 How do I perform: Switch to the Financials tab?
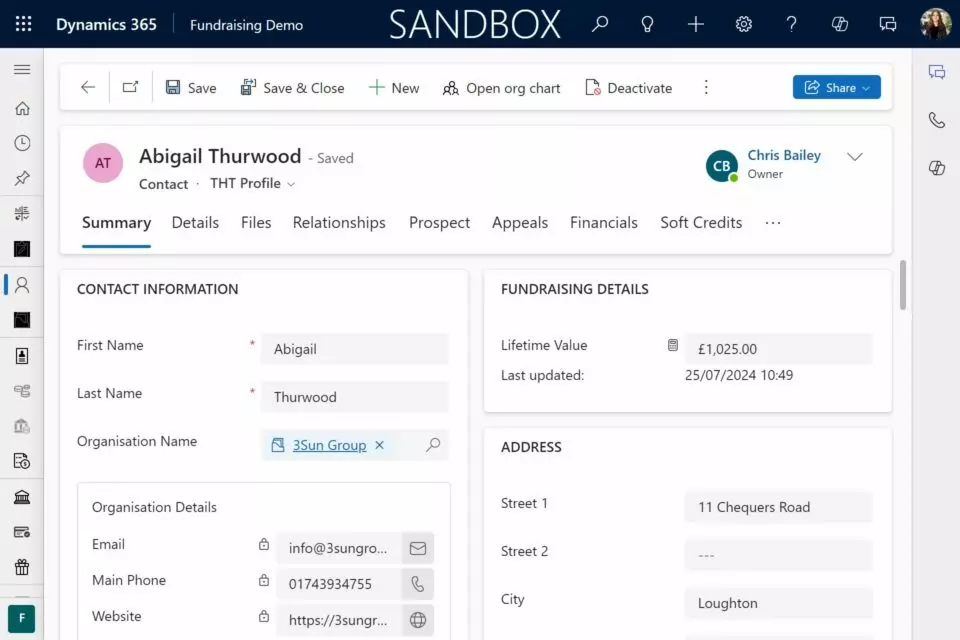point(603,223)
